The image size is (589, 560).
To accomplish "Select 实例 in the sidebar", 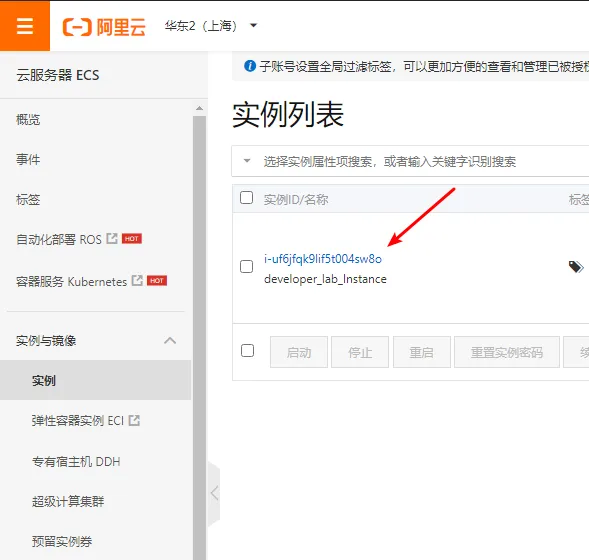I will pyautogui.click(x=95, y=380).
